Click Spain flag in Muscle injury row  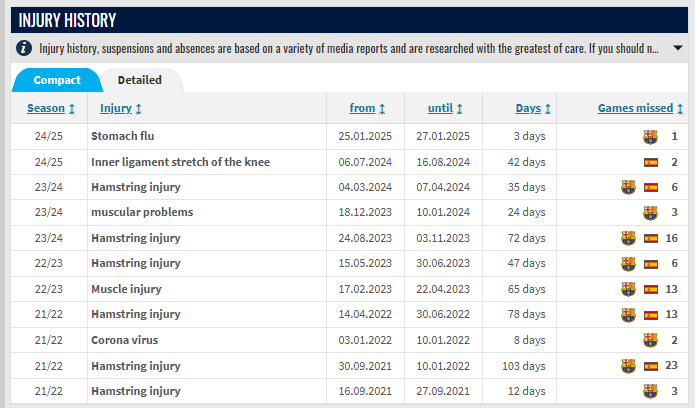tap(651, 290)
